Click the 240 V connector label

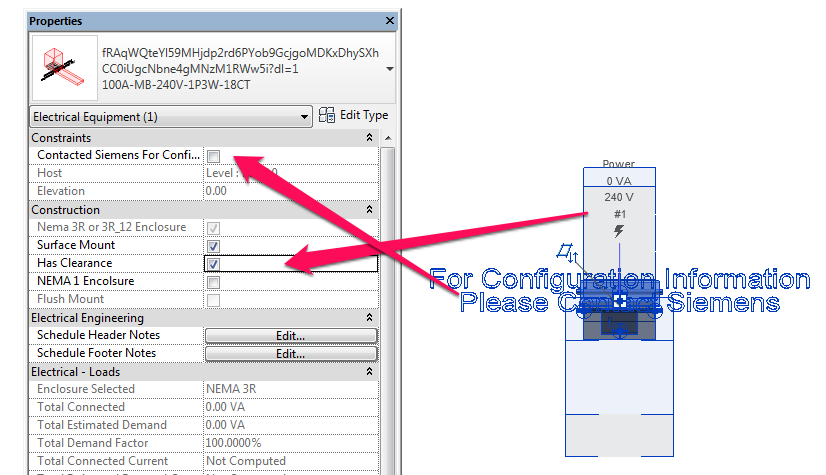pyautogui.click(x=619, y=197)
